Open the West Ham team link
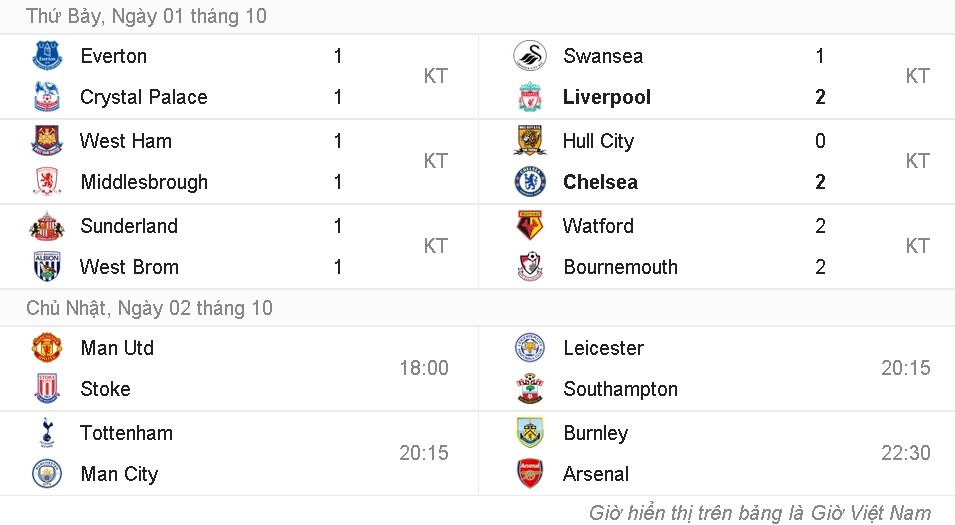Image resolution: width=955 pixels, height=525 pixels. [126, 141]
